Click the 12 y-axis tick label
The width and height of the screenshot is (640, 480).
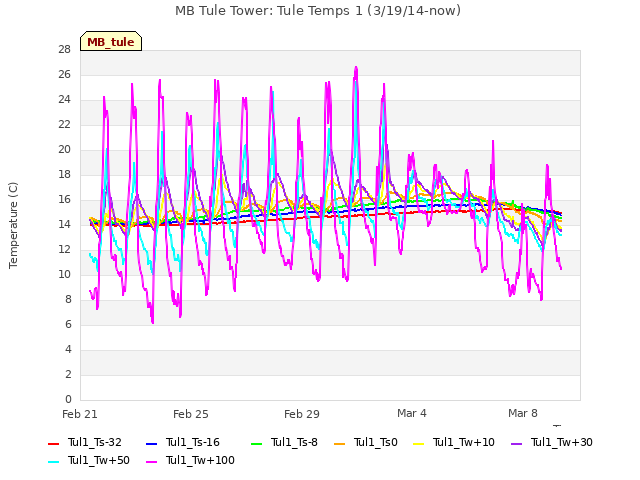tap(64, 249)
